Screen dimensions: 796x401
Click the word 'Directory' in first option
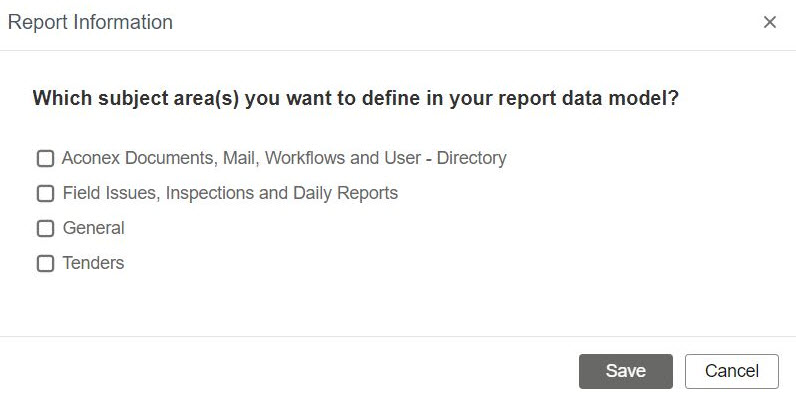click(471, 158)
